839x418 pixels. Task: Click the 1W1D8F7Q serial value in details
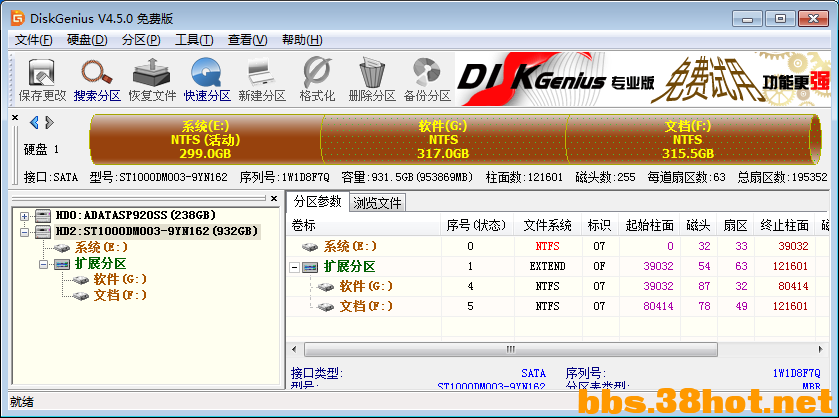pos(797,374)
